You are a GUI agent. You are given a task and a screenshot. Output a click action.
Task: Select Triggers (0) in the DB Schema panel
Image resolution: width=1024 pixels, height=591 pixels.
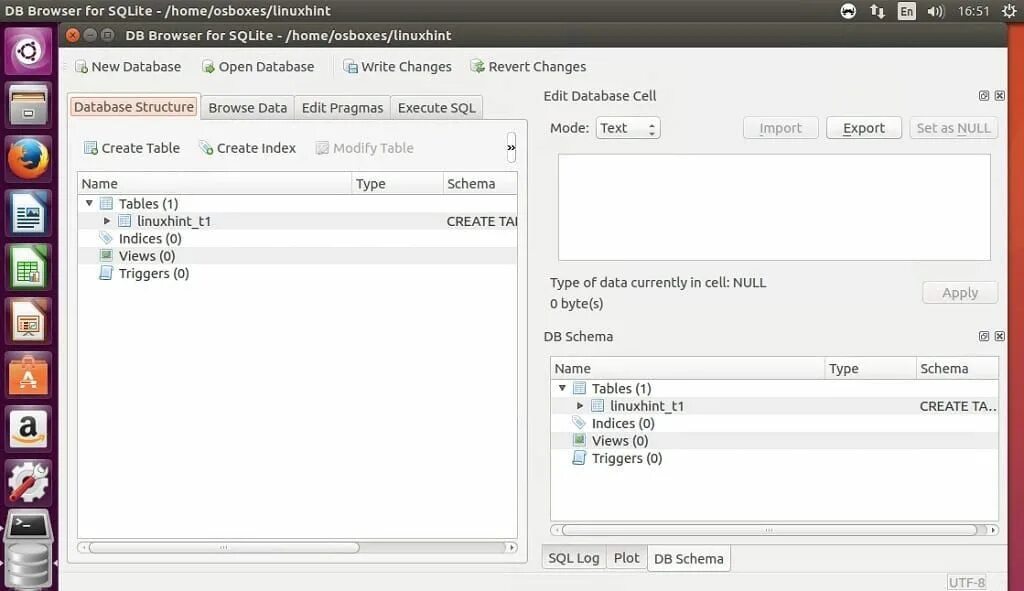click(x=626, y=458)
